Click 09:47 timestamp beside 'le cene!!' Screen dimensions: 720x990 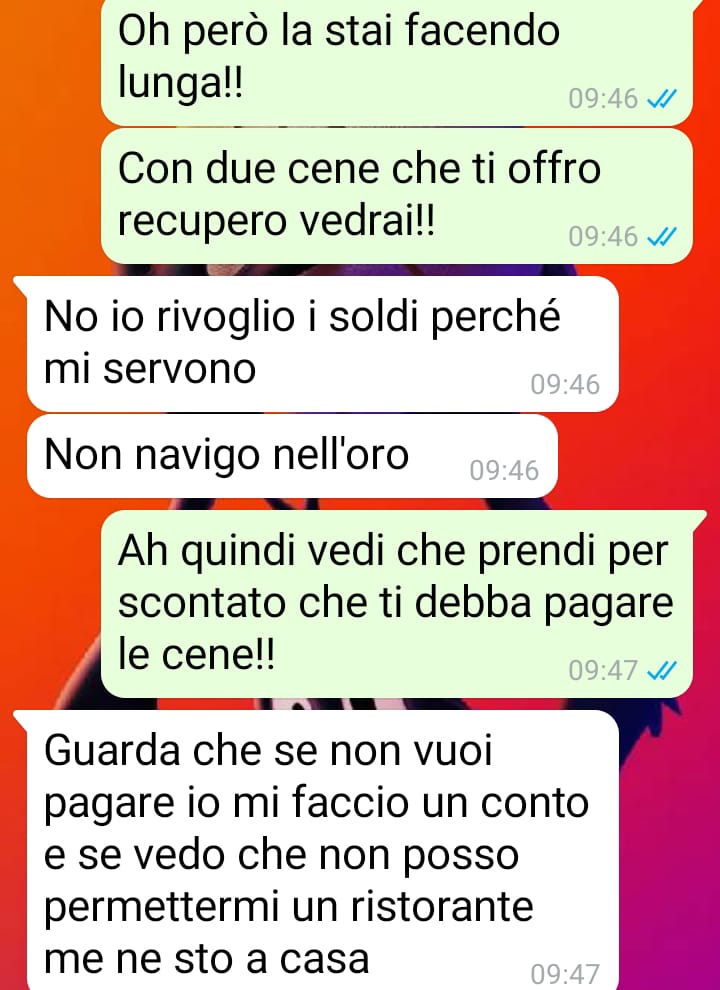(x=603, y=671)
